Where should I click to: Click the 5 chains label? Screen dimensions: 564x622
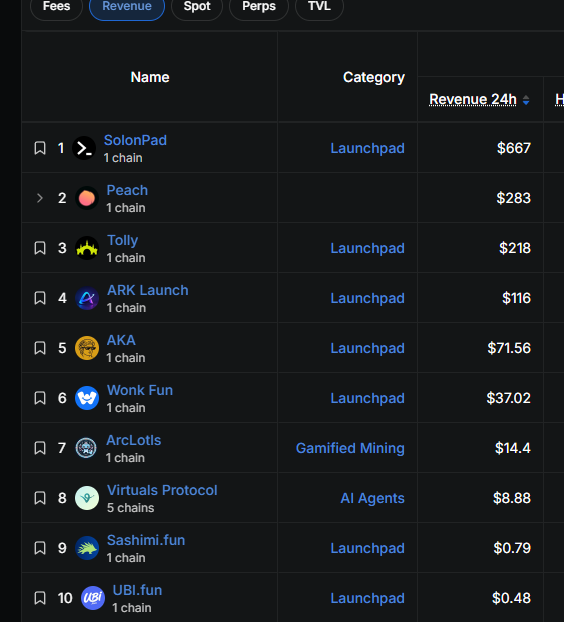pyautogui.click(x=130, y=508)
